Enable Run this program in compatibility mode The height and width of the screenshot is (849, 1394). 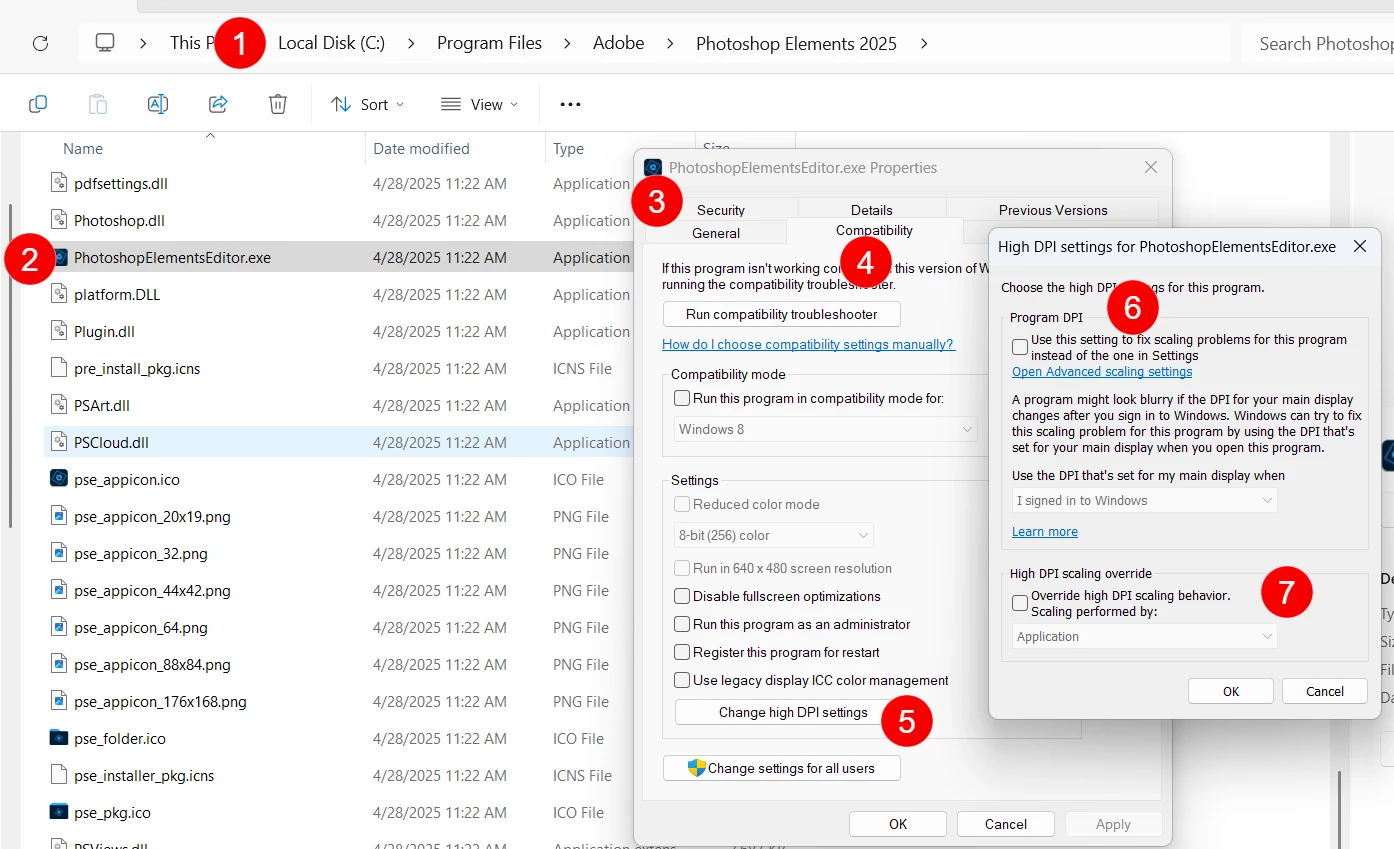click(x=682, y=398)
